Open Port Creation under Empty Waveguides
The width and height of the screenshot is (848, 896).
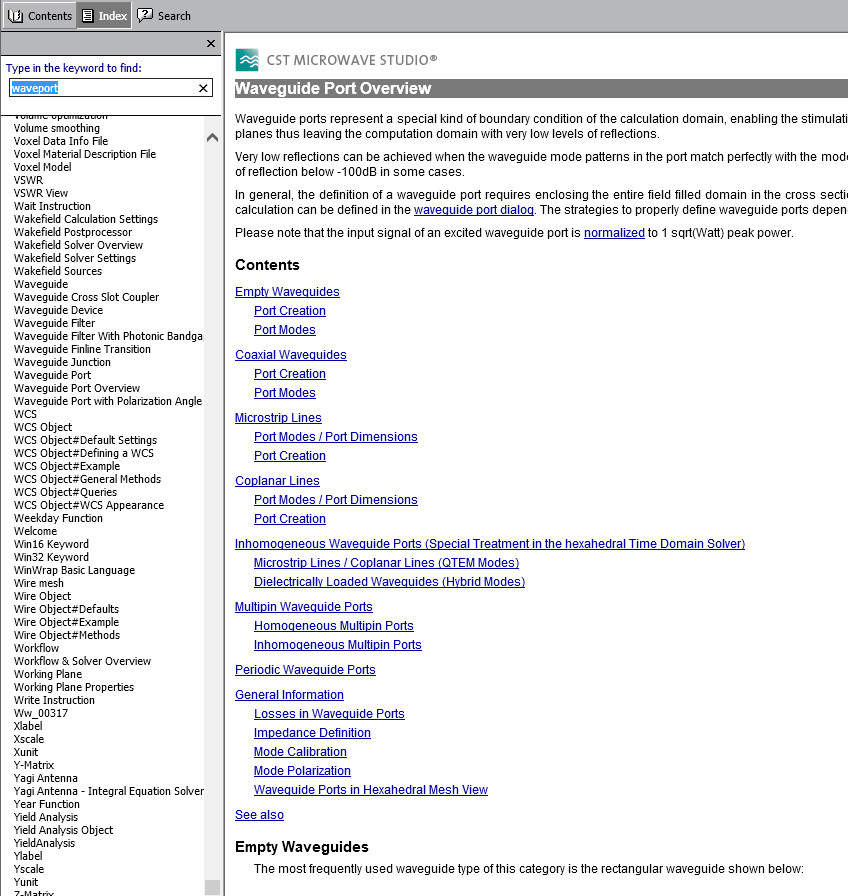click(x=290, y=311)
